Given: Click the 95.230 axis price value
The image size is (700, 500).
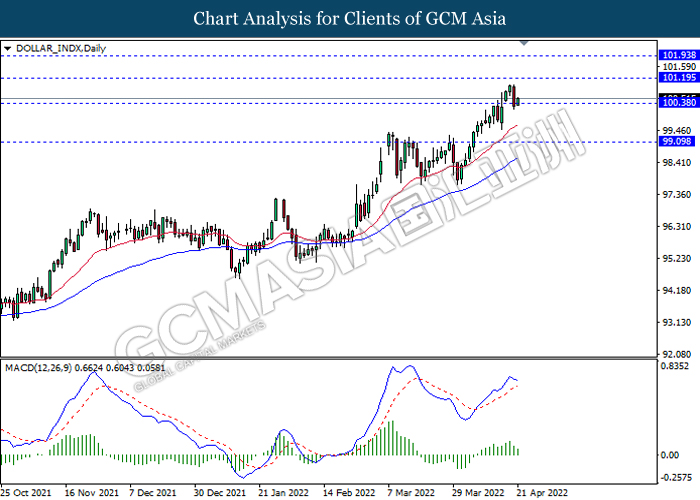Looking at the screenshot, I should point(676,258).
